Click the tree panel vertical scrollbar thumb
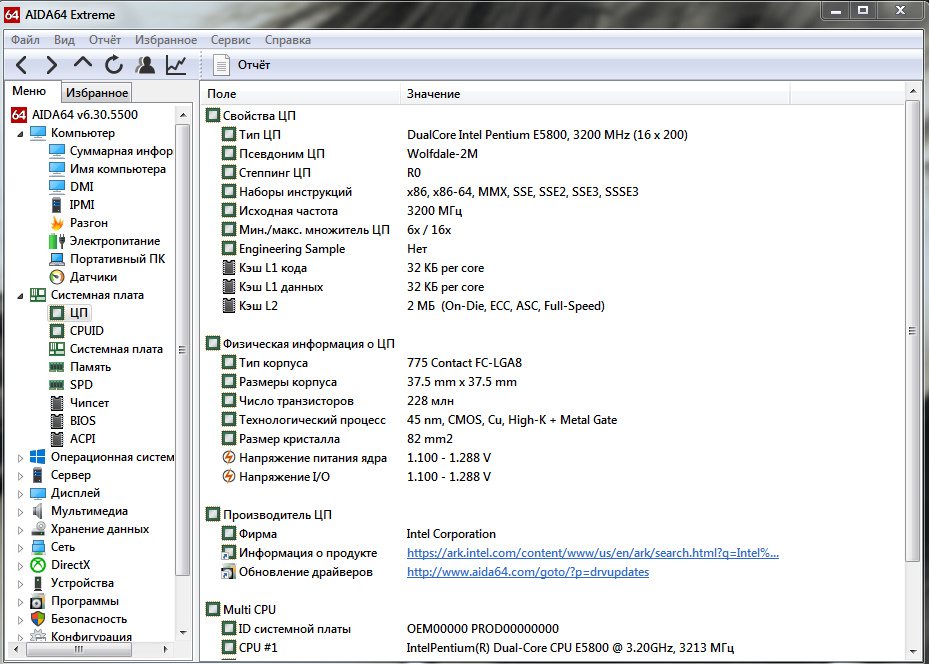This screenshot has height=664, width=929. (182, 349)
